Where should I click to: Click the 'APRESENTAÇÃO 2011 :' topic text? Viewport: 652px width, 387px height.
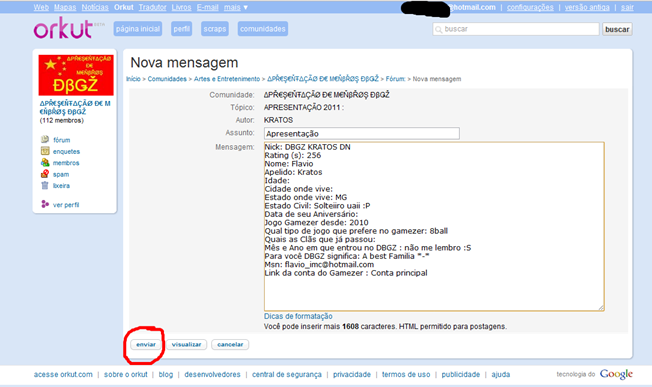click(x=304, y=107)
